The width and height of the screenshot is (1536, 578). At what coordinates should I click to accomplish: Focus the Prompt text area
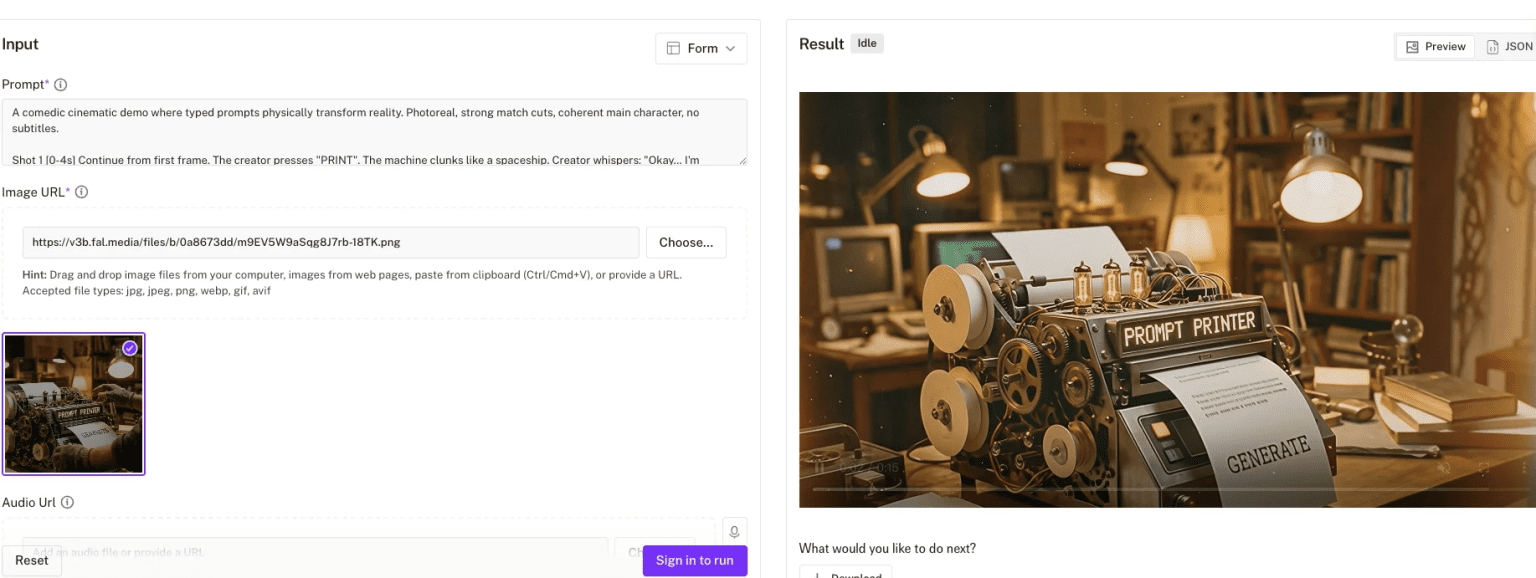(374, 132)
